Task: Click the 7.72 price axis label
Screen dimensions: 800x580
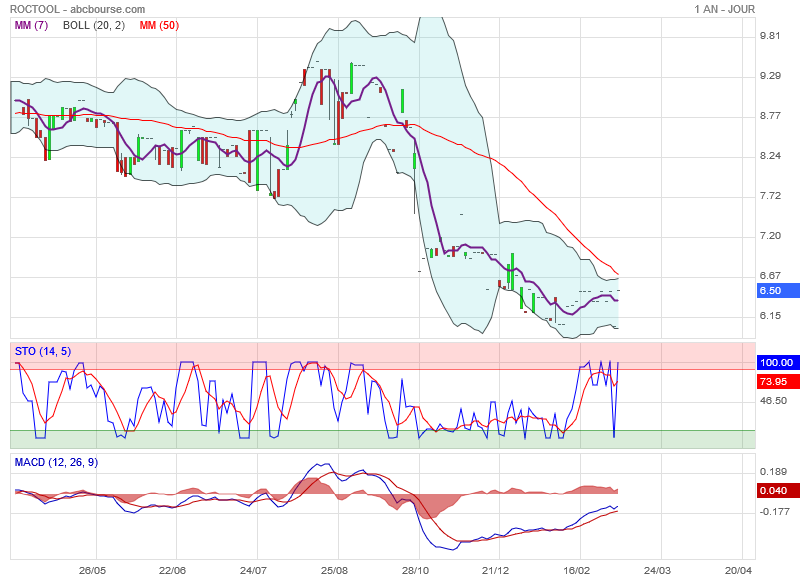Action: [x=770, y=196]
